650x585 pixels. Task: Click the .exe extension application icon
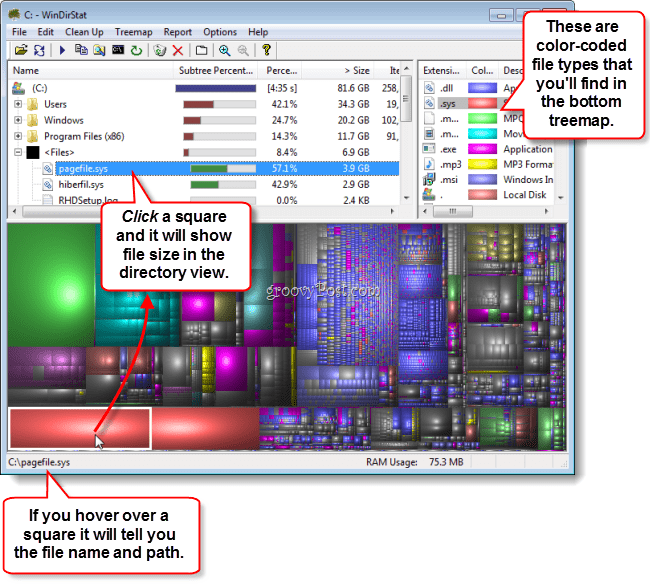click(x=429, y=148)
